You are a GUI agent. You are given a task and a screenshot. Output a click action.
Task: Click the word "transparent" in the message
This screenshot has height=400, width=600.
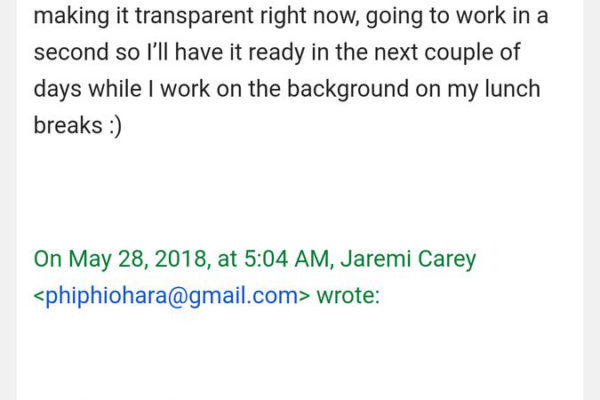[195, 16]
